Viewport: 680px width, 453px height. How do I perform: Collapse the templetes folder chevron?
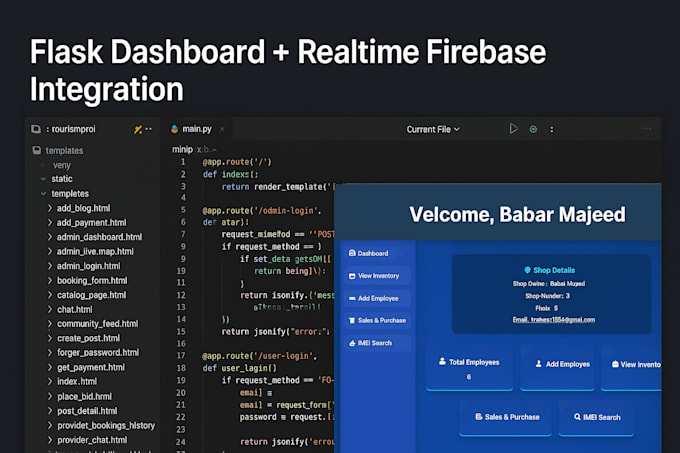tap(43, 193)
